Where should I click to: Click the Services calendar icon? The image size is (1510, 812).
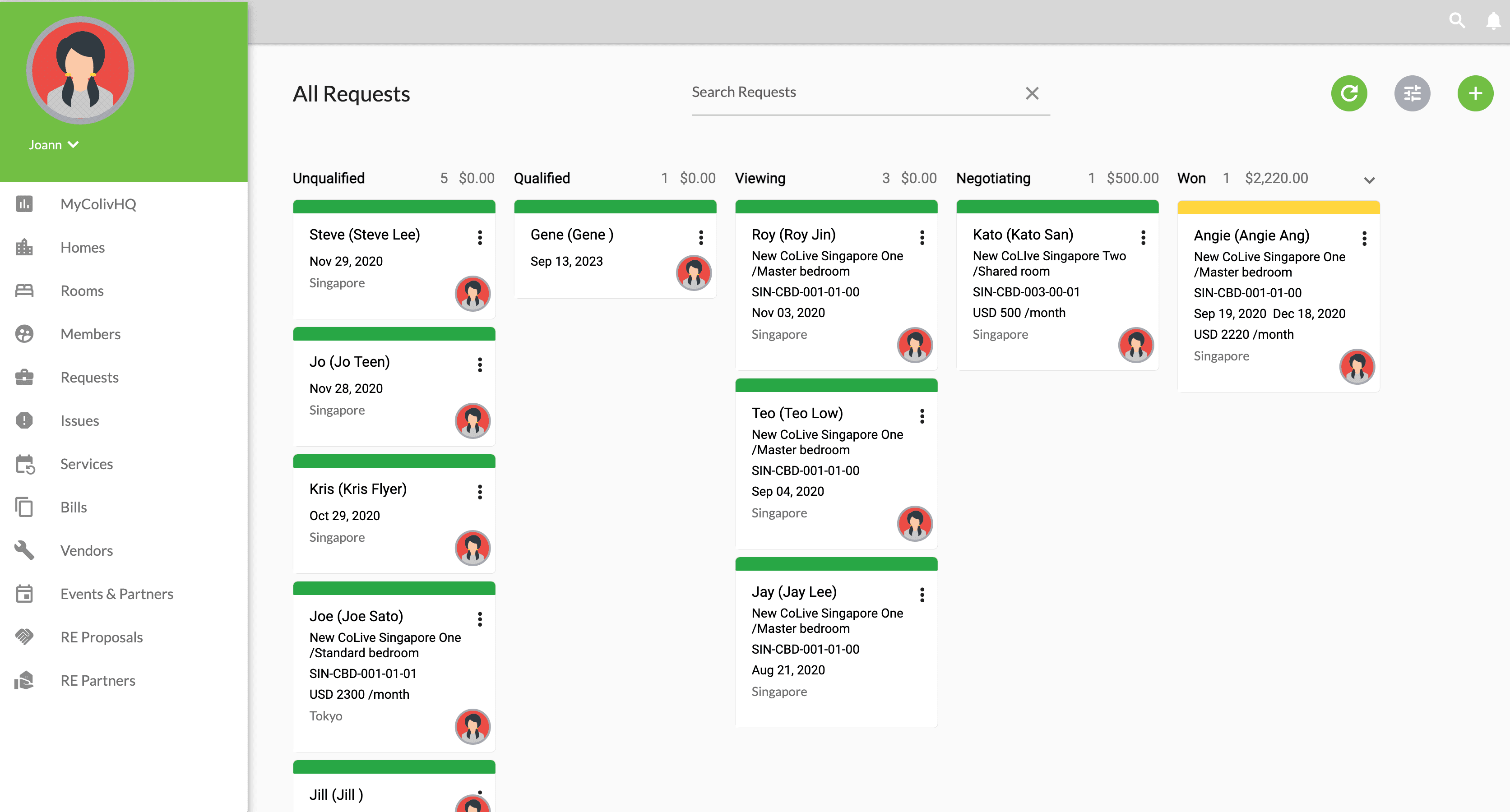click(25, 464)
